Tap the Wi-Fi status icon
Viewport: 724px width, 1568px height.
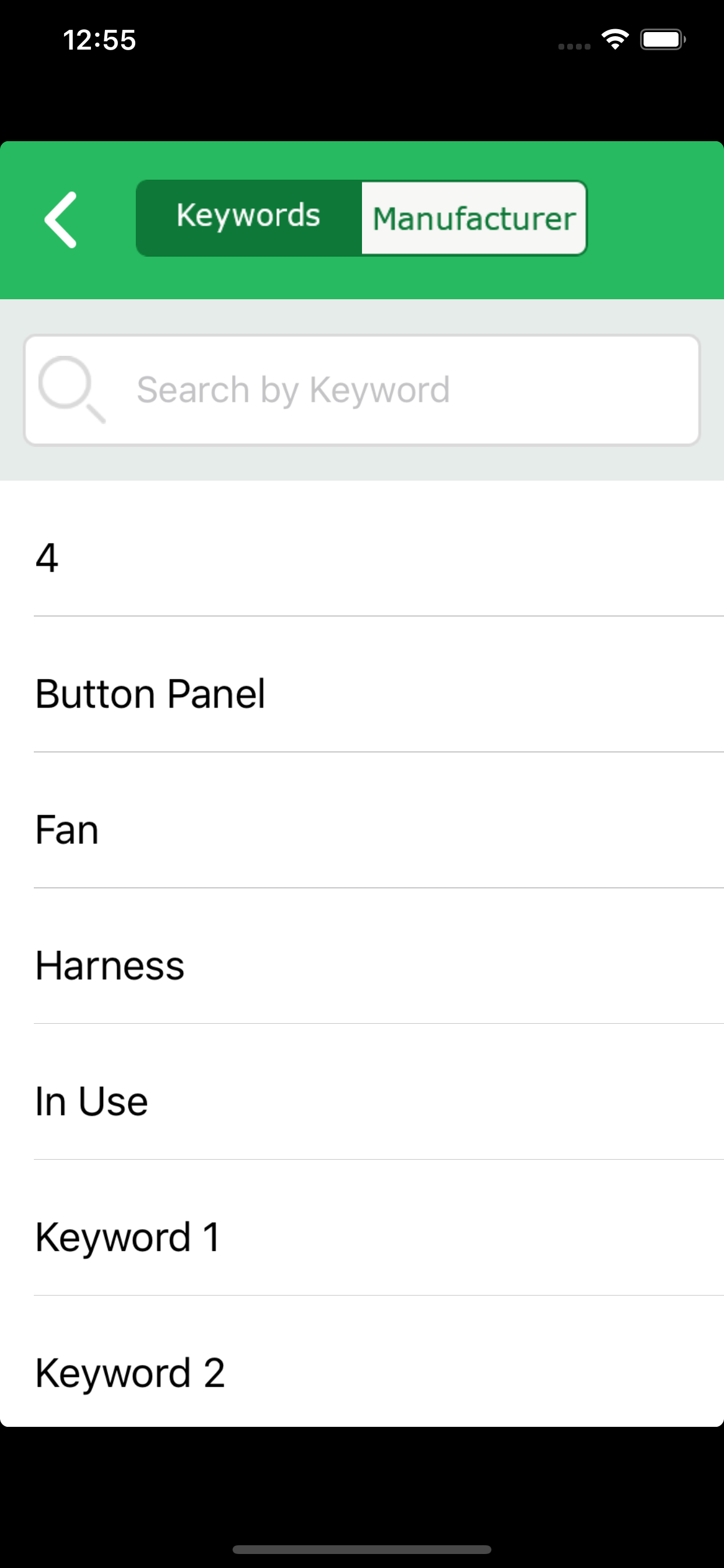coord(615,40)
